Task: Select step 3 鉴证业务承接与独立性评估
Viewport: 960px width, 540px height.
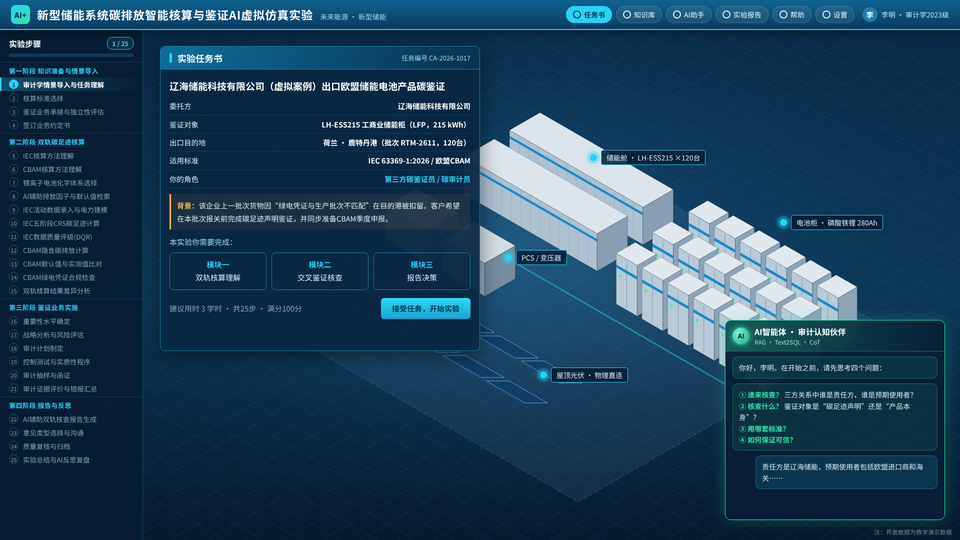Action: pos(71,111)
